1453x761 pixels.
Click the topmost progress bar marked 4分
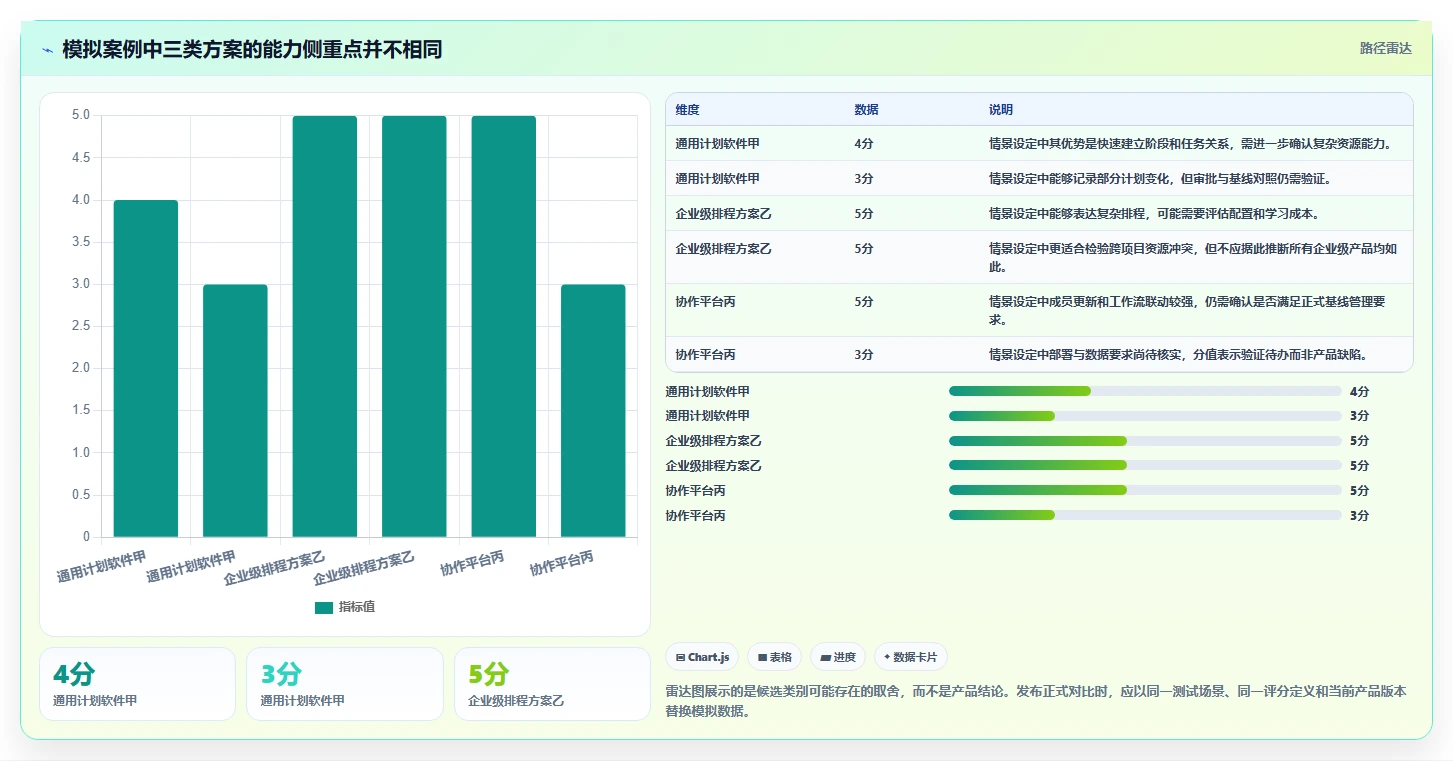pyautogui.click(x=1145, y=391)
